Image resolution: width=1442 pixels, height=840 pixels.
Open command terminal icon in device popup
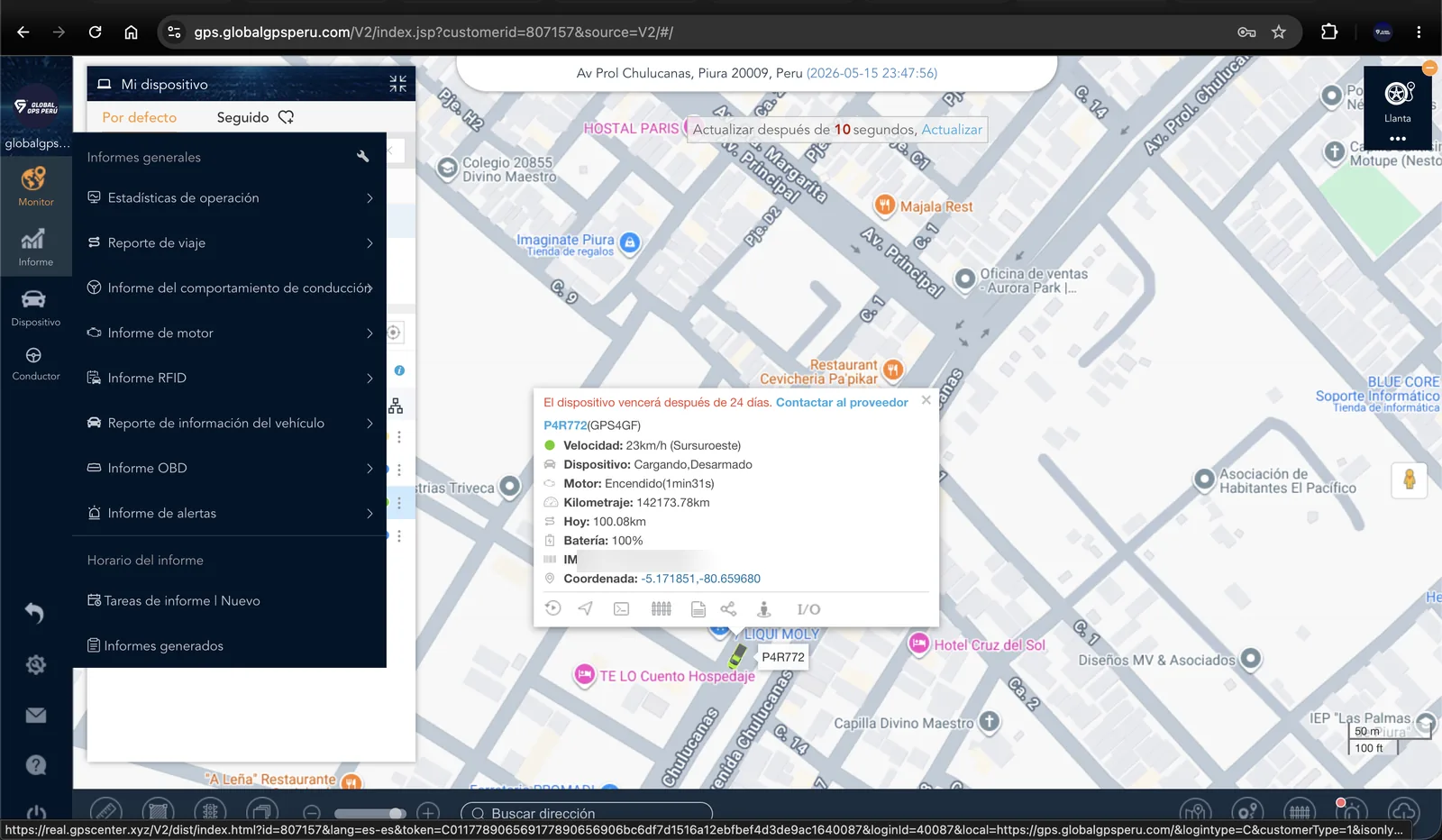(622, 608)
